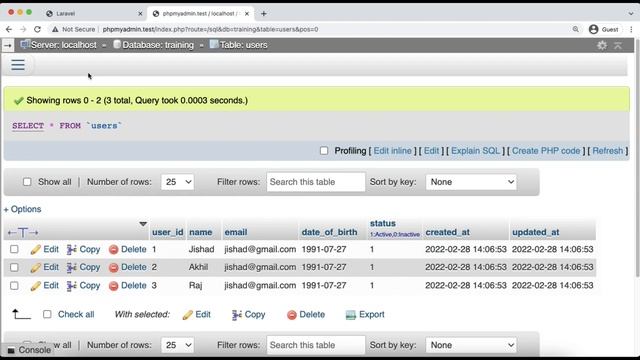Click the bottom Filter rows search field

(x=316, y=345)
